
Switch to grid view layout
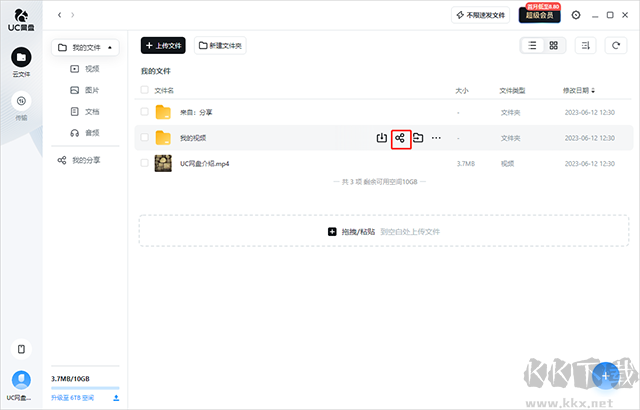[553, 46]
